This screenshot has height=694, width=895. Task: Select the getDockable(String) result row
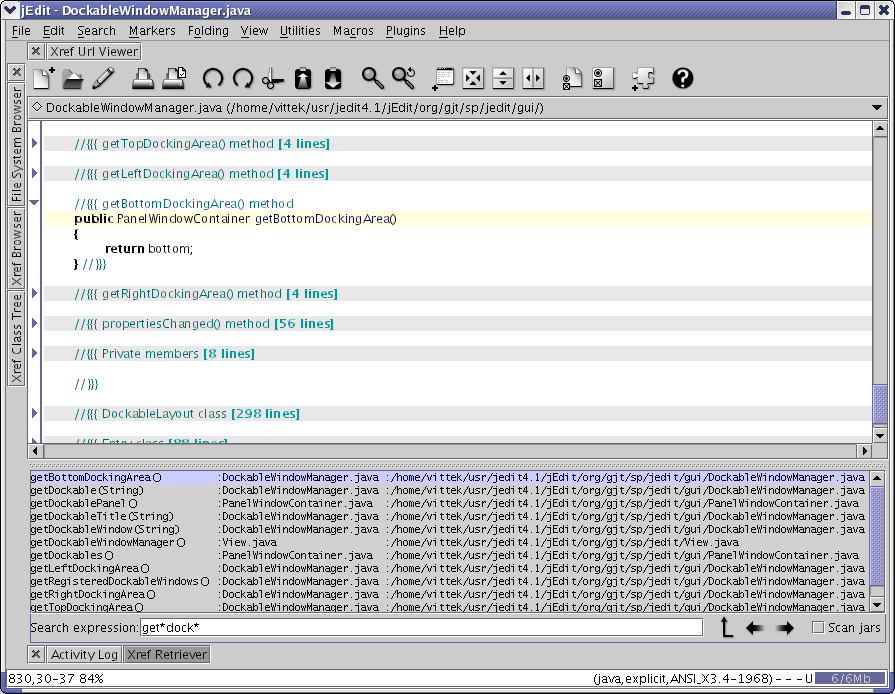(x=449, y=490)
